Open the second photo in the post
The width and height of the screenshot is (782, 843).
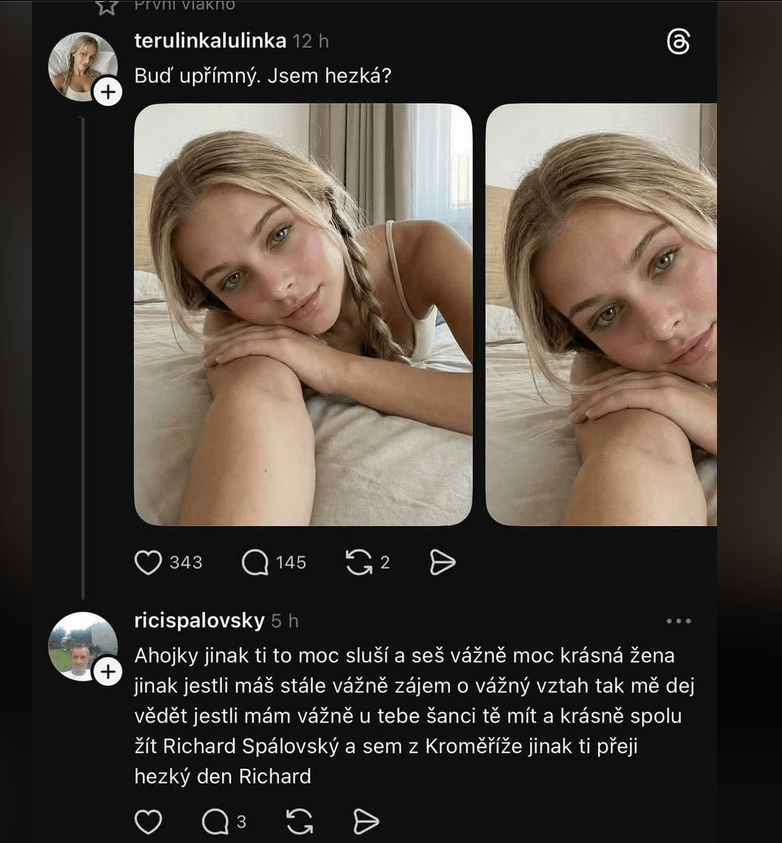point(601,314)
